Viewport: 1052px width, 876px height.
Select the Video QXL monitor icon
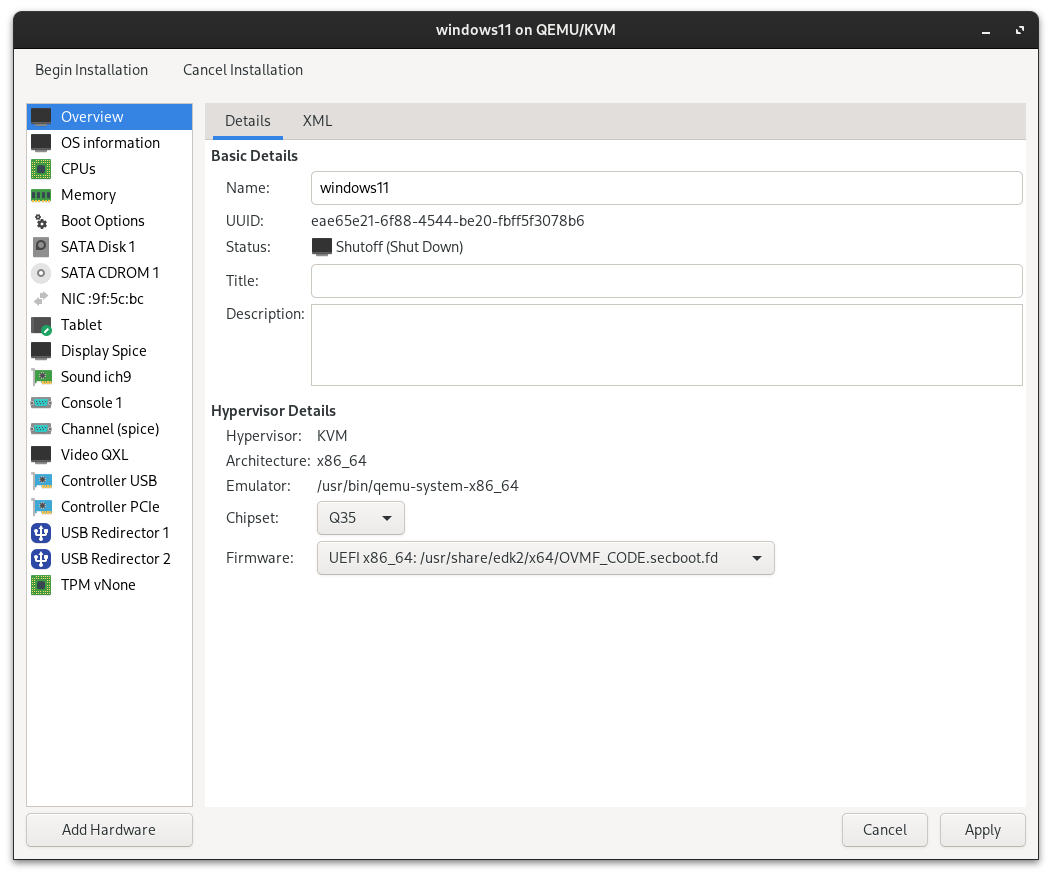click(41, 455)
